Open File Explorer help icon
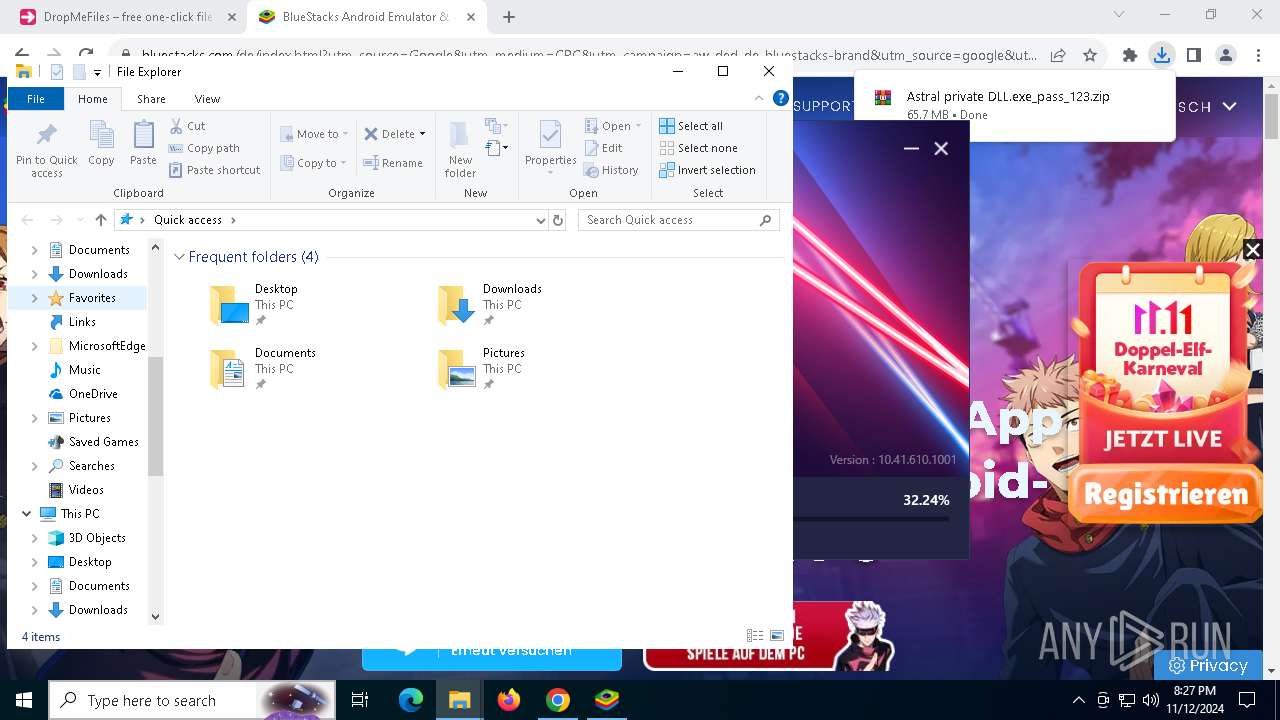 pos(781,98)
